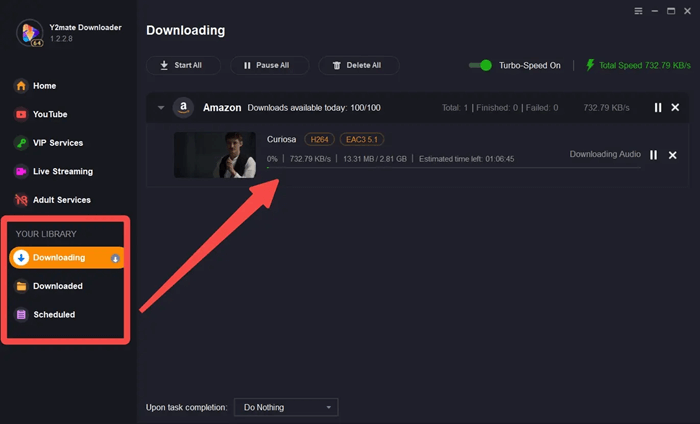
Task: Toggle Turbo-Speed switch off
Action: 480,65
